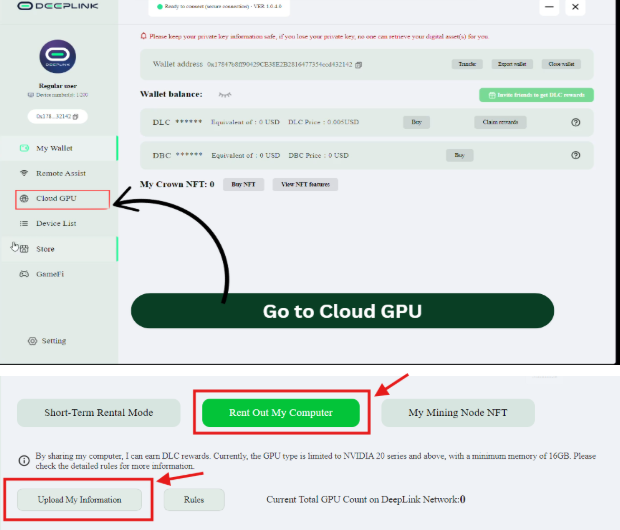Select Short-Term Rental Mode tab
Screen dimensions: 620x530
click(98, 413)
